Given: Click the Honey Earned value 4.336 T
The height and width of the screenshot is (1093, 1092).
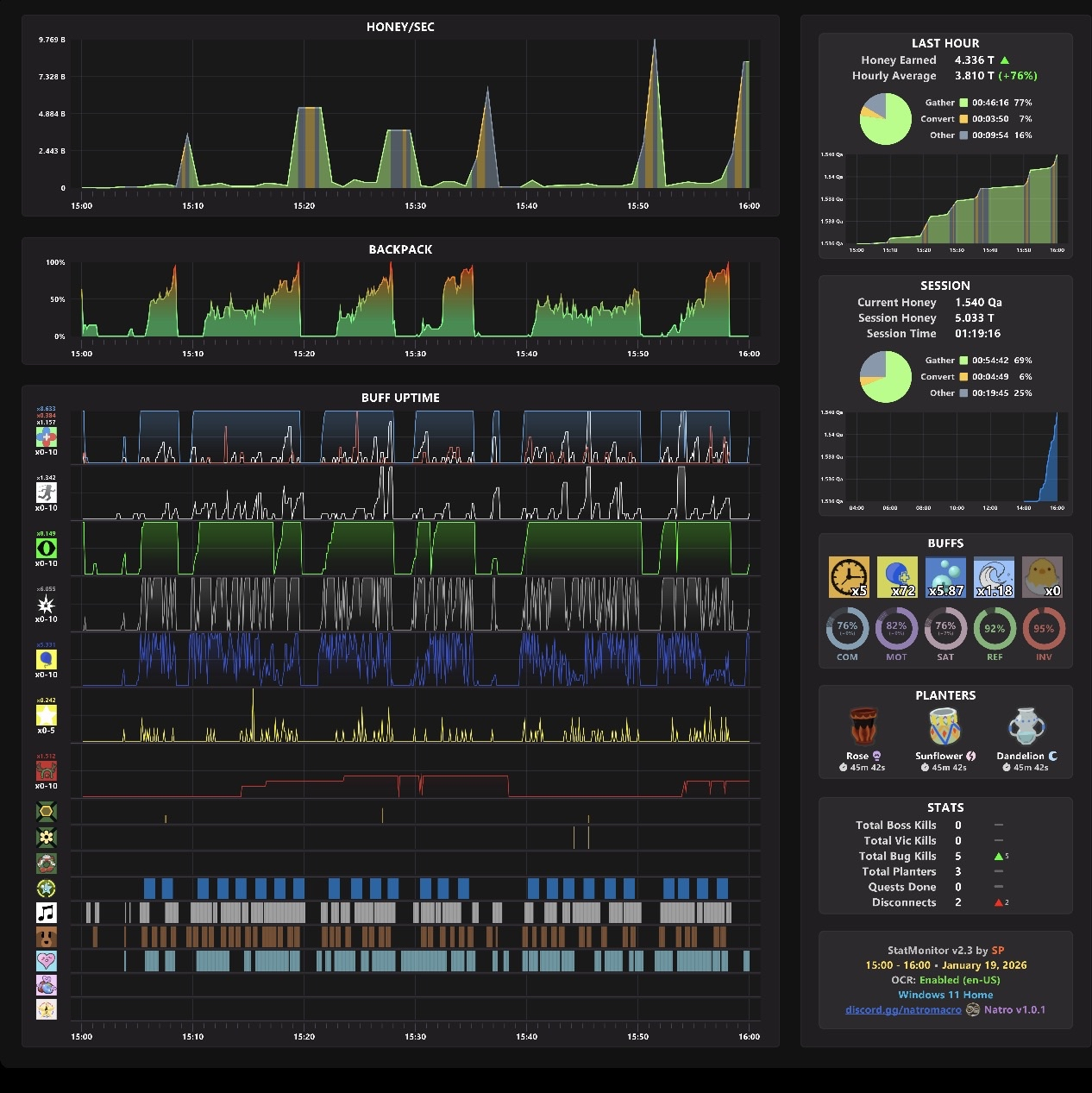Looking at the screenshot, I should 974,60.
